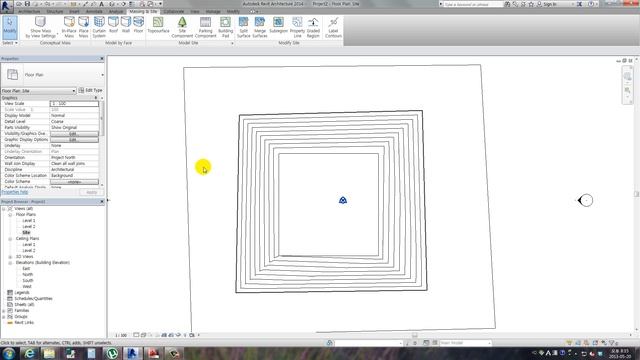Open the Floor Plan type selector dropdown
The height and width of the screenshot is (360, 640).
[x=102, y=75]
